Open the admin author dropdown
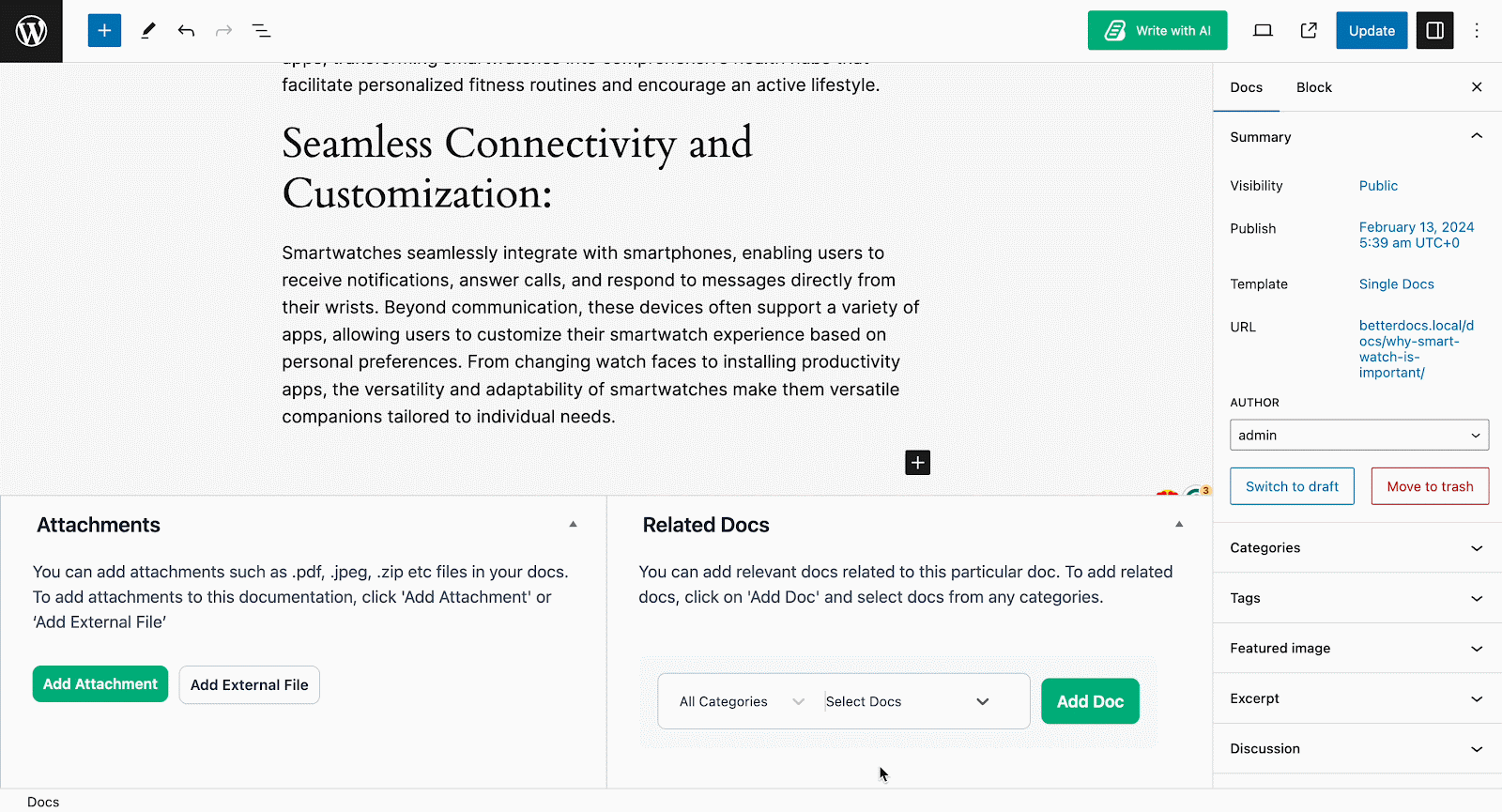The image size is (1502, 812). click(x=1358, y=435)
